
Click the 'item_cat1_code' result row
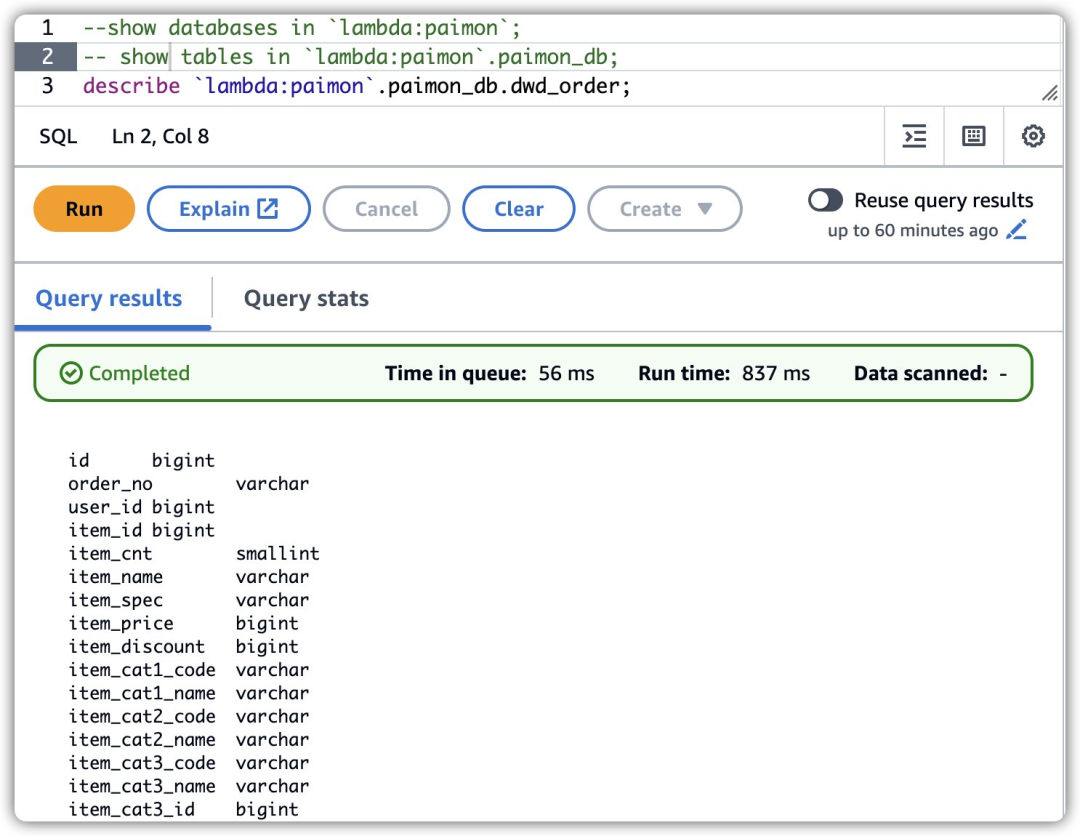(188, 670)
